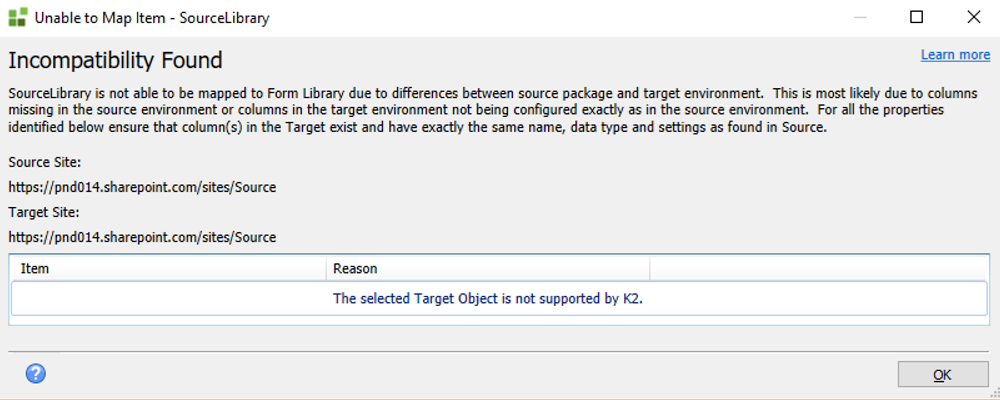The height and width of the screenshot is (400, 1000).
Task: Click the 'Target Site:' label
Action: pyautogui.click(x=43, y=212)
